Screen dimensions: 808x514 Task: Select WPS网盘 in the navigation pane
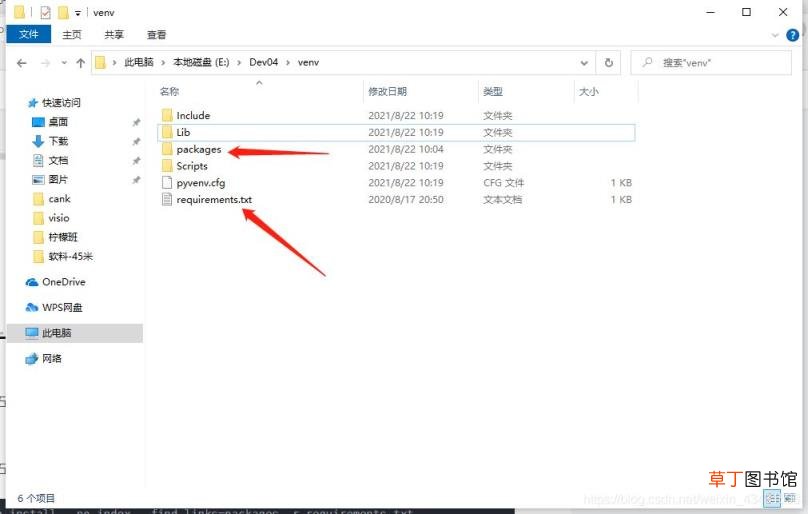[62, 308]
